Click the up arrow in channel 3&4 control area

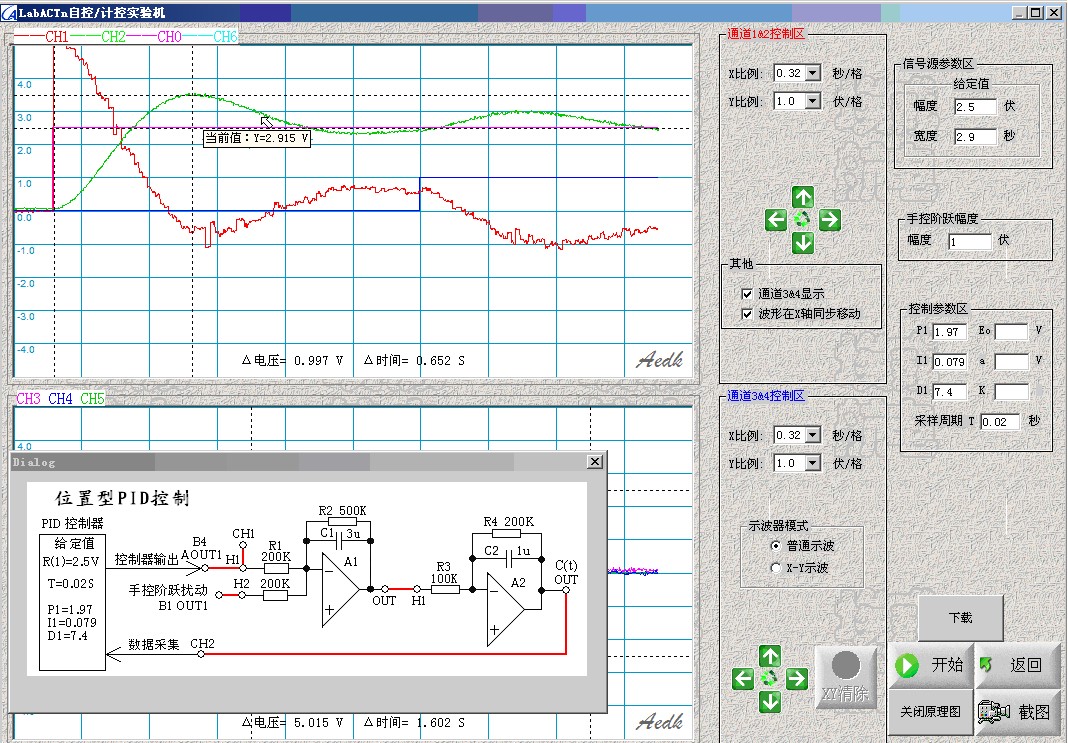point(769,656)
